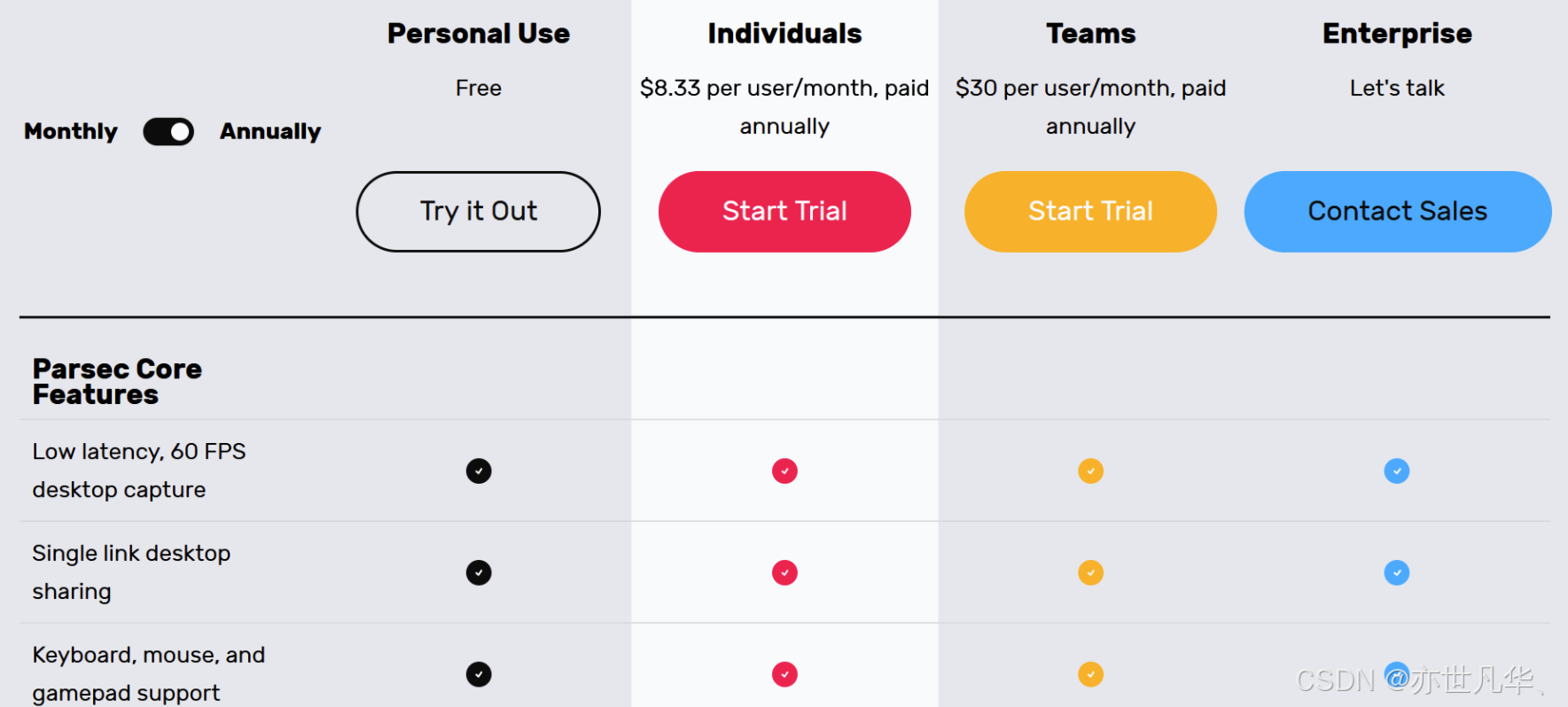1568x707 pixels.
Task: Select Monthly billing label
Action: click(x=71, y=131)
